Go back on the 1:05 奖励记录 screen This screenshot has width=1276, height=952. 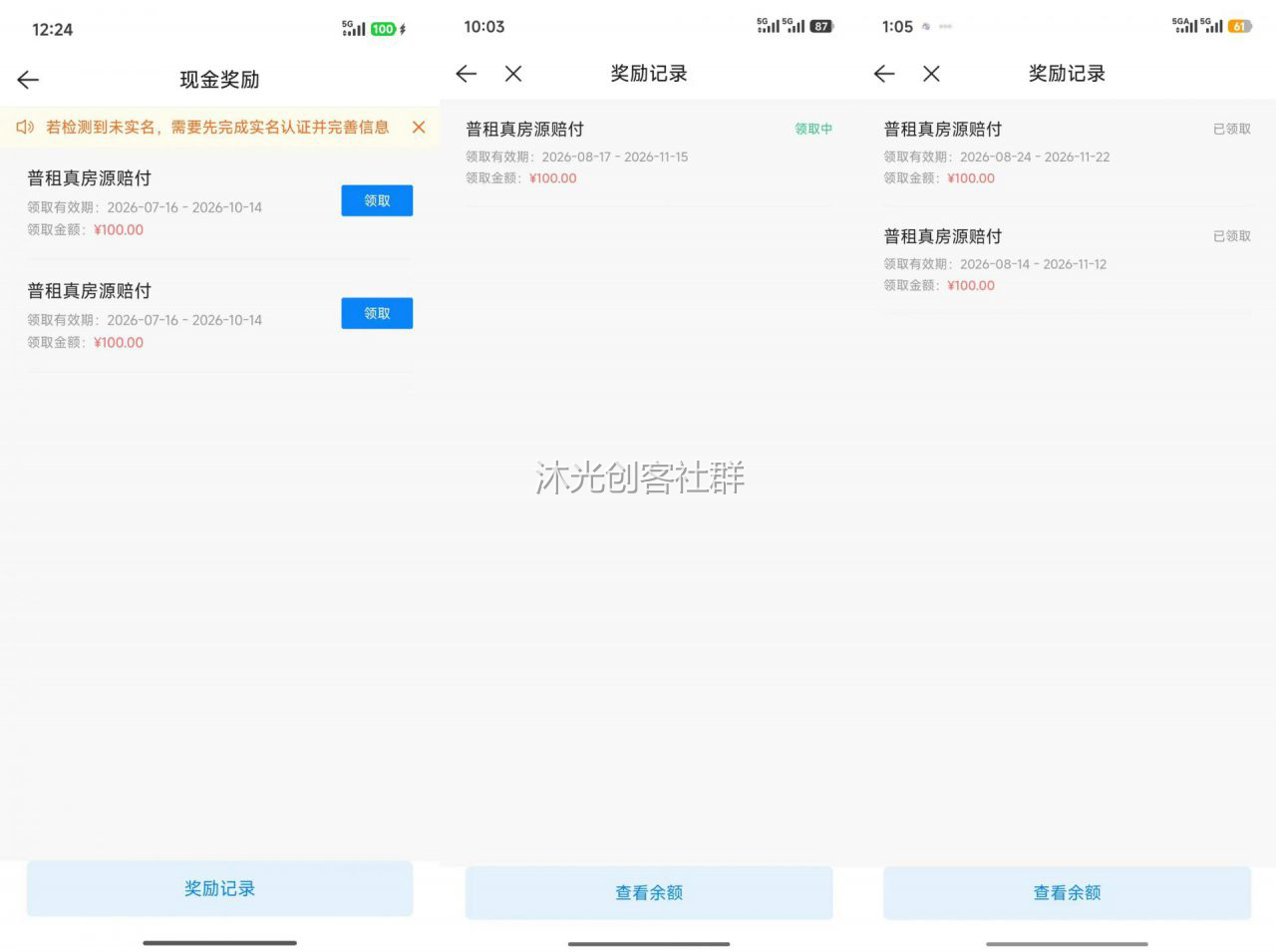coord(884,74)
